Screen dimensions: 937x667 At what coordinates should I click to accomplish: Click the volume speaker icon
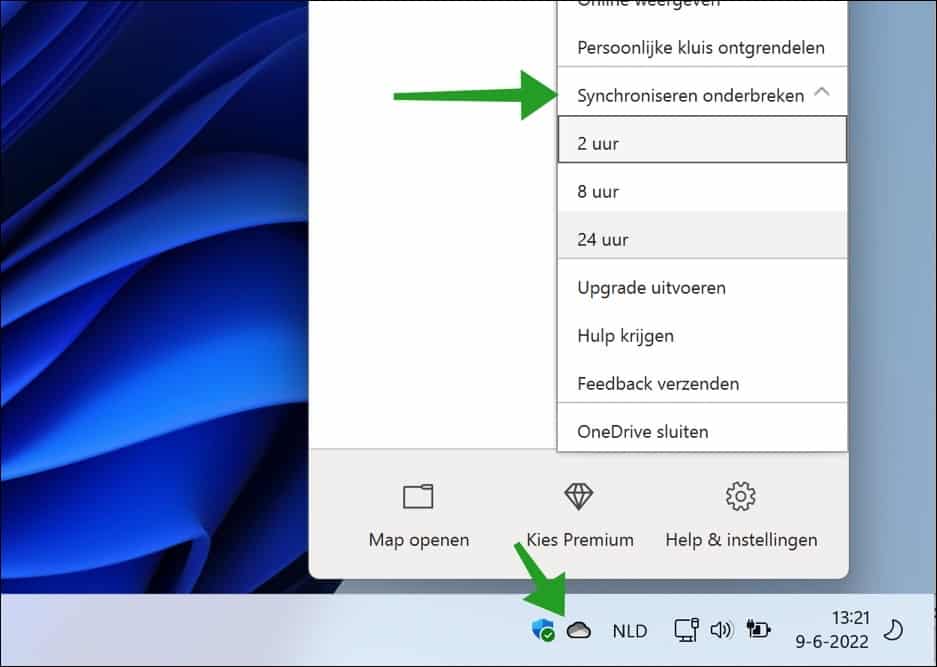tap(722, 630)
